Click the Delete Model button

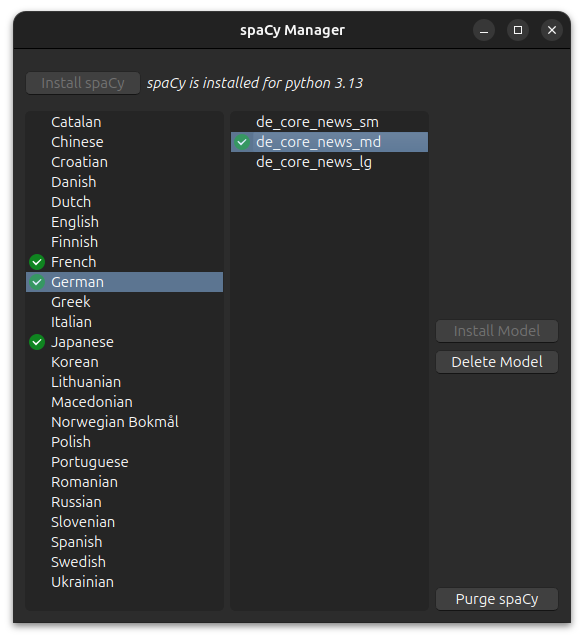pyautogui.click(x=497, y=362)
